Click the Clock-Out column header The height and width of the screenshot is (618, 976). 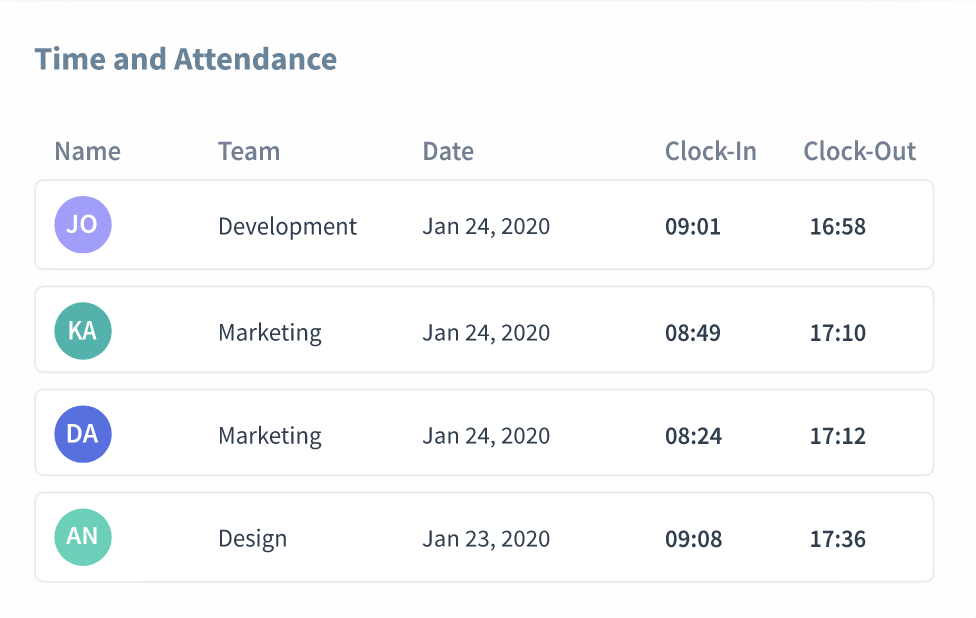860,151
